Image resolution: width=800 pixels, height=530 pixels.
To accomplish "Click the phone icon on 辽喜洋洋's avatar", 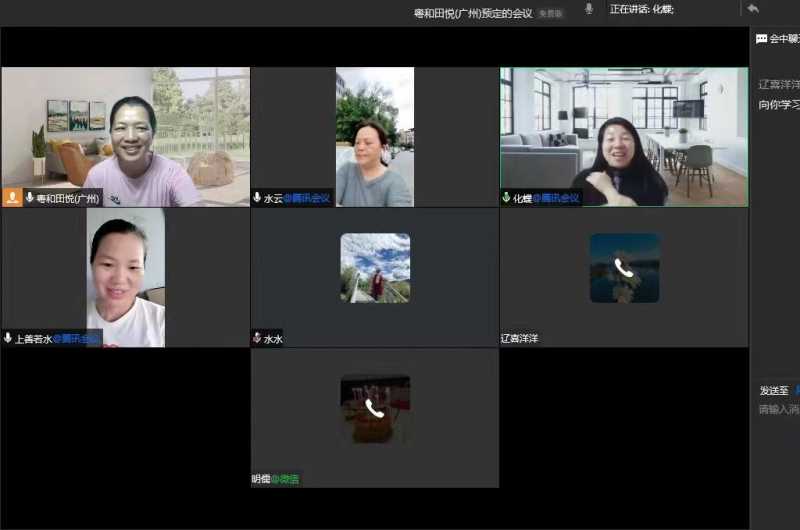I will 624,268.
